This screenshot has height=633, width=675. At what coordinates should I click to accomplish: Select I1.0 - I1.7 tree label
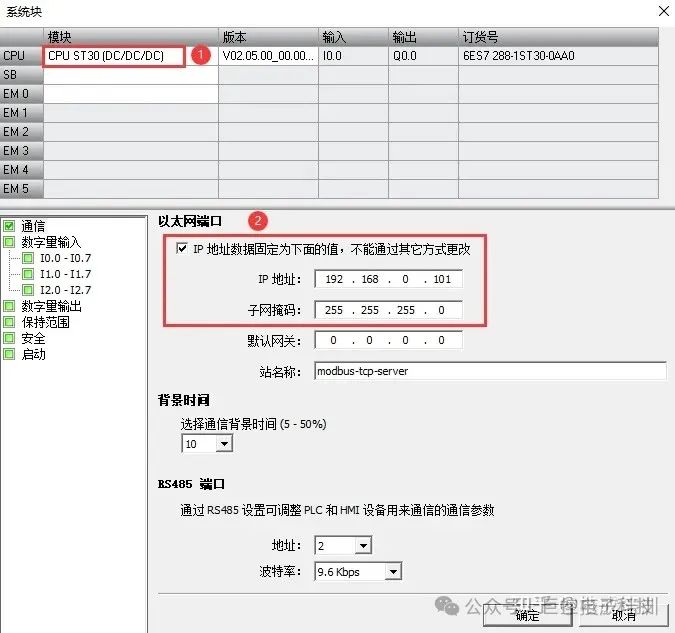(x=65, y=274)
